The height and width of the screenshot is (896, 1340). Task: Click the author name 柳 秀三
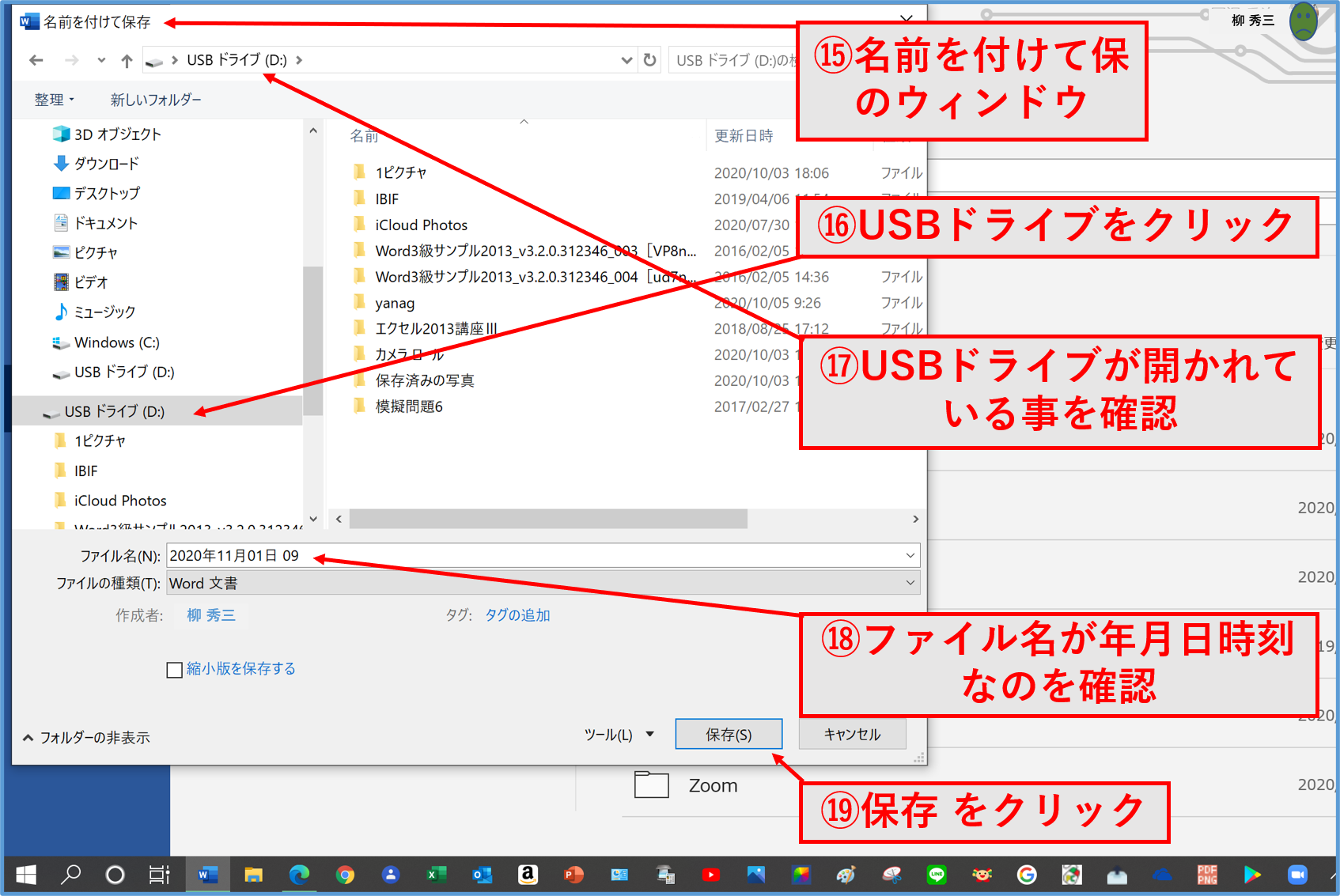pyautogui.click(x=211, y=615)
